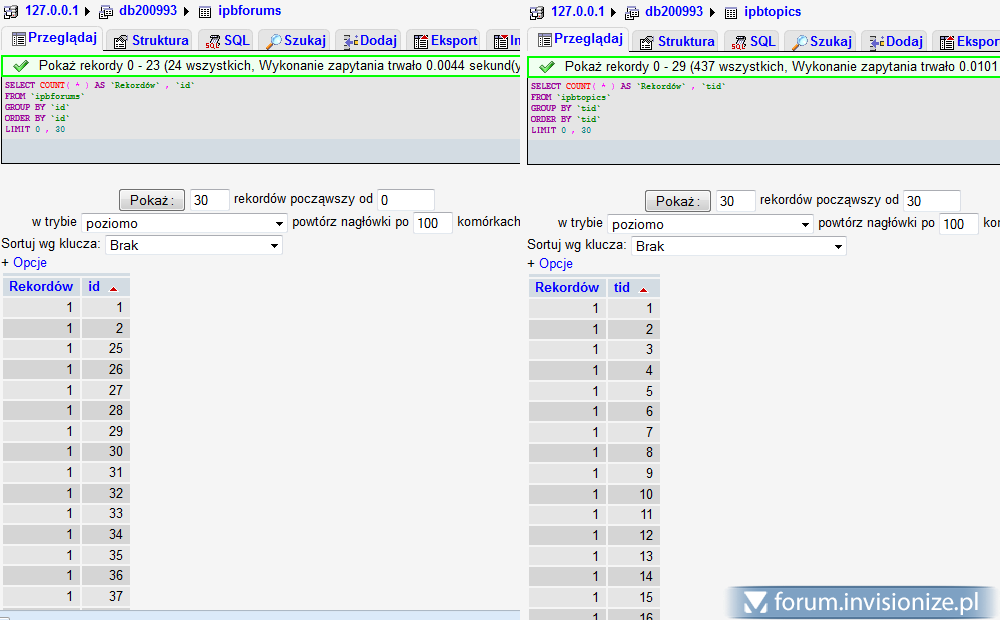
Task: Switch to Struktura tab in the ipbtopics panel
Action: click(675, 41)
